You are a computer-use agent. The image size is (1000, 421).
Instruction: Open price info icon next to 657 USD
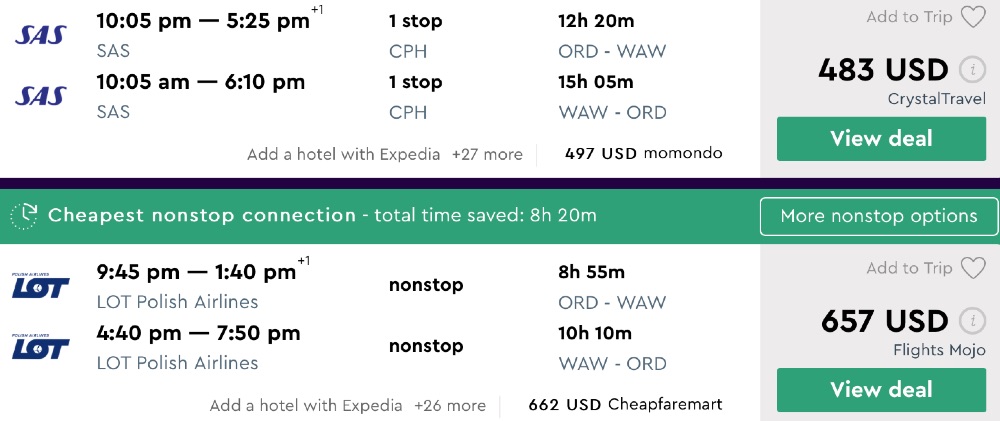(971, 321)
